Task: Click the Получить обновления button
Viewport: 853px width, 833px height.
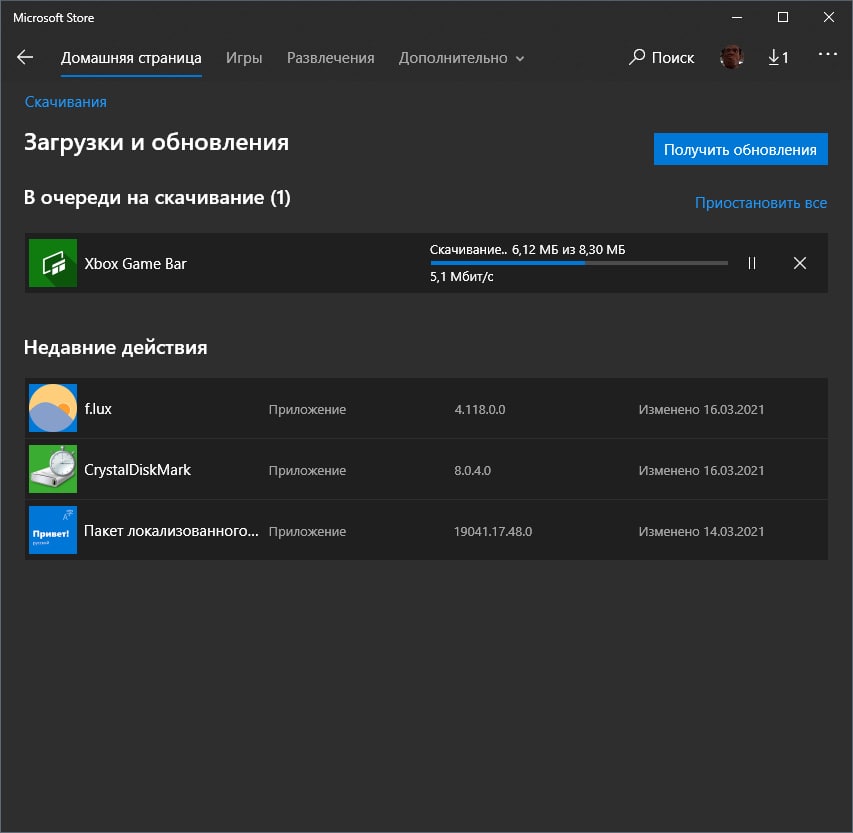Action: click(740, 149)
